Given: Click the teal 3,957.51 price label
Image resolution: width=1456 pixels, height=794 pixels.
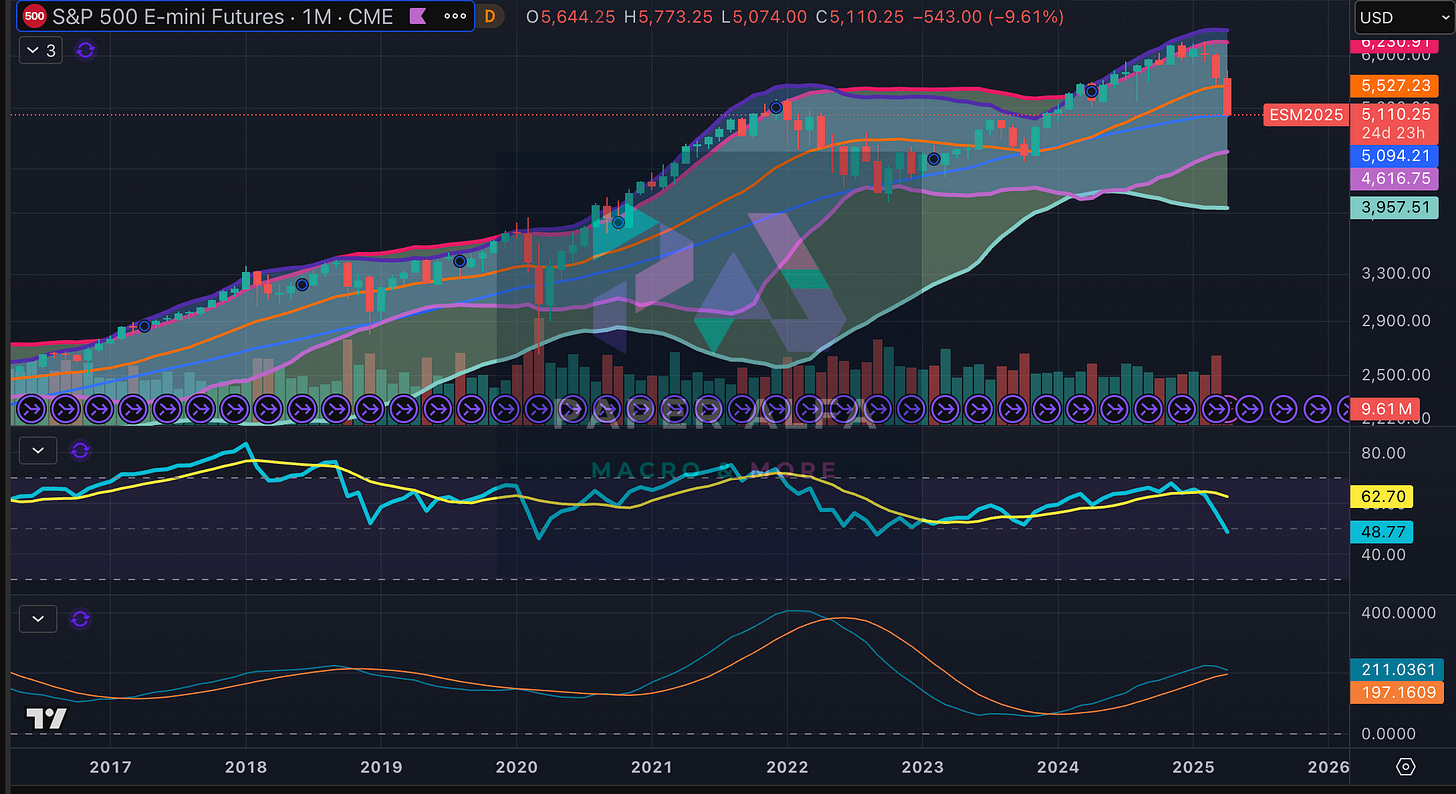Looking at the screenshot, I should coord(1393,208).
